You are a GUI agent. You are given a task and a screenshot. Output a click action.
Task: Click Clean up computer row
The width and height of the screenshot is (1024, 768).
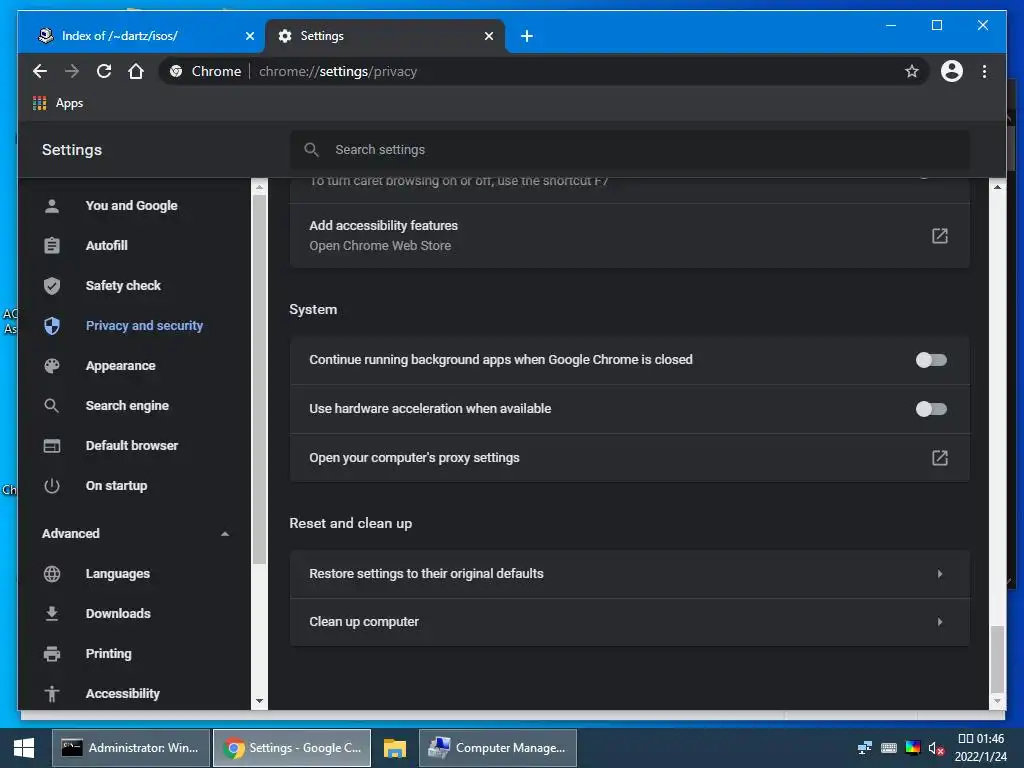[630, 622]
